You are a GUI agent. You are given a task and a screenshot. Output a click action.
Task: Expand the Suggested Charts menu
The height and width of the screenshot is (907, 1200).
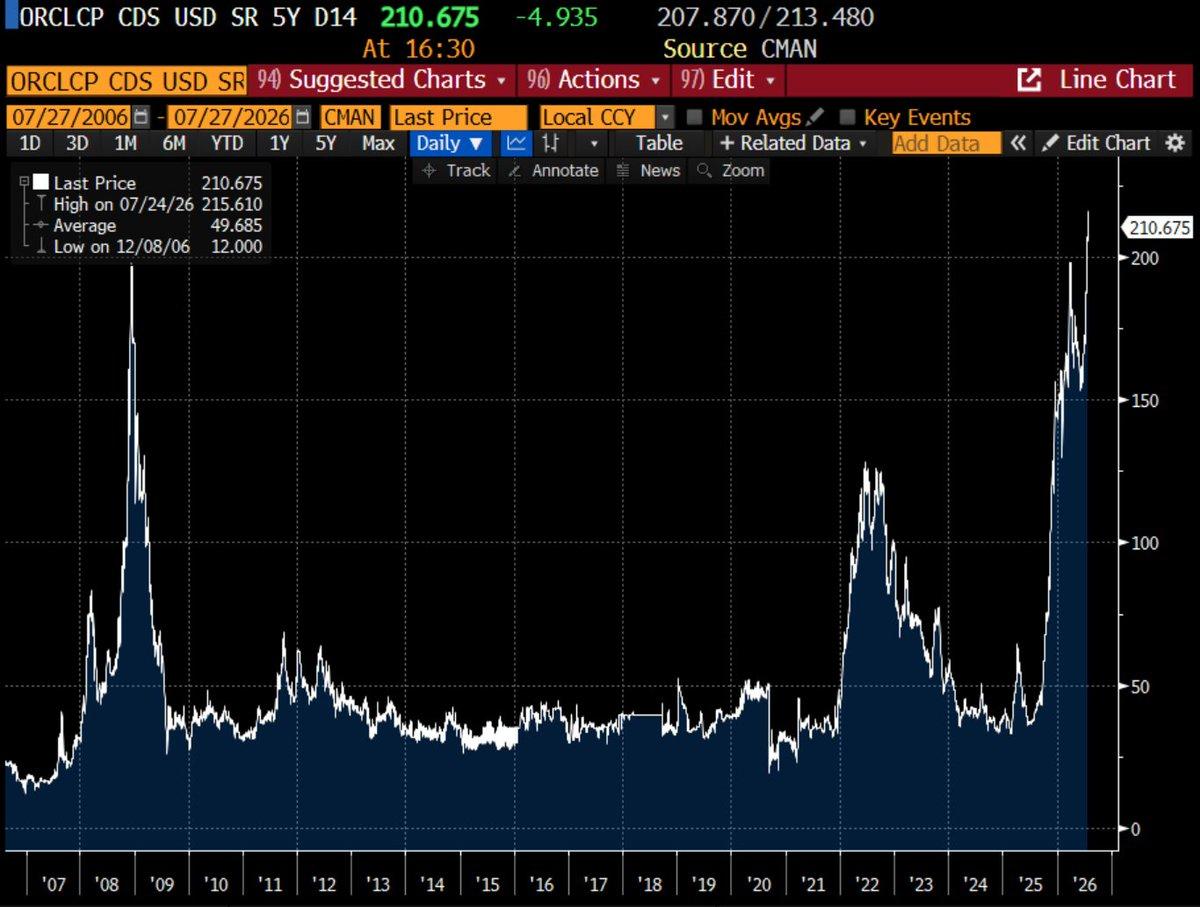coord(381,80)
